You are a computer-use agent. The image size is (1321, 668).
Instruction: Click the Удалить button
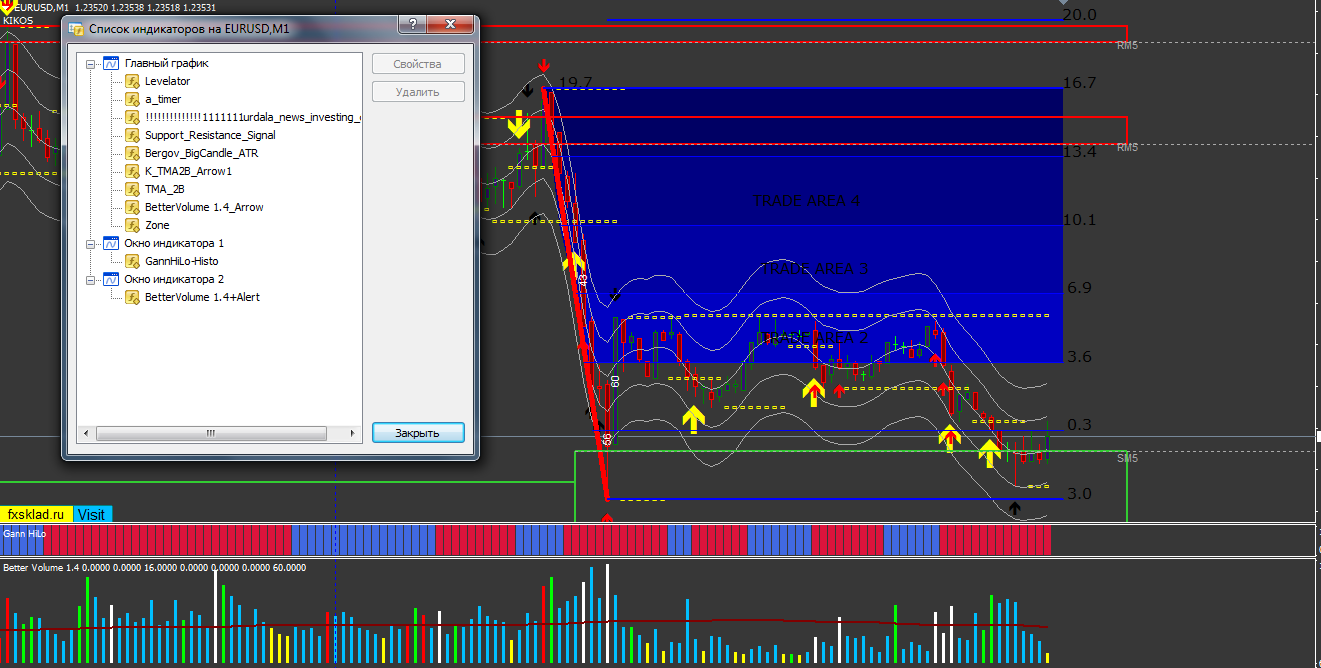point(418,92)
